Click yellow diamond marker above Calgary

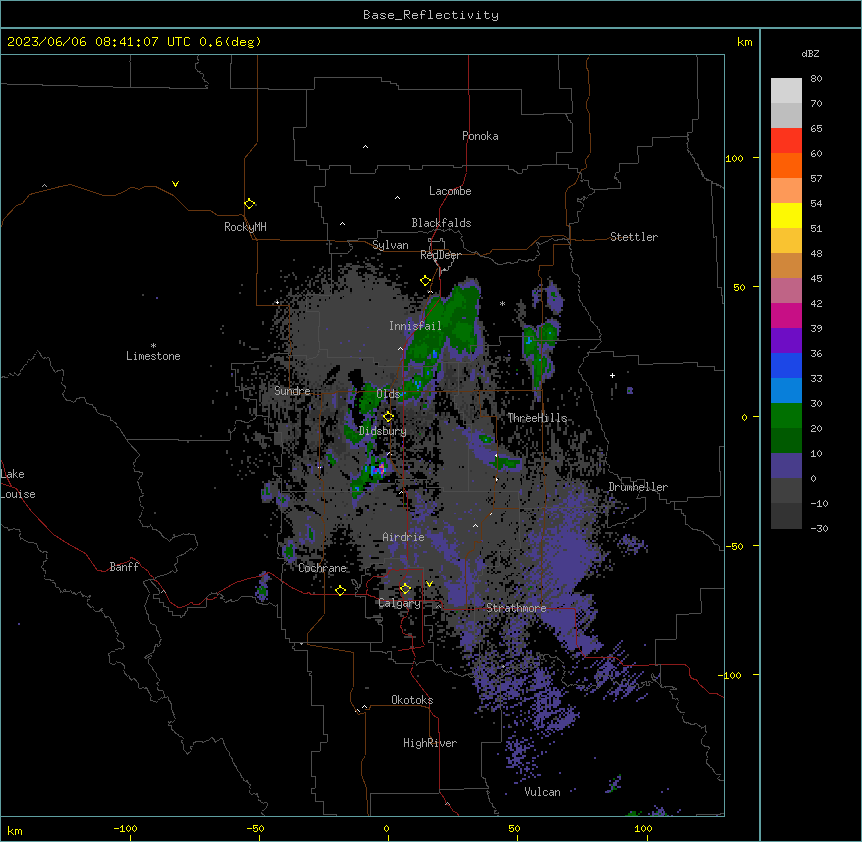405,589
